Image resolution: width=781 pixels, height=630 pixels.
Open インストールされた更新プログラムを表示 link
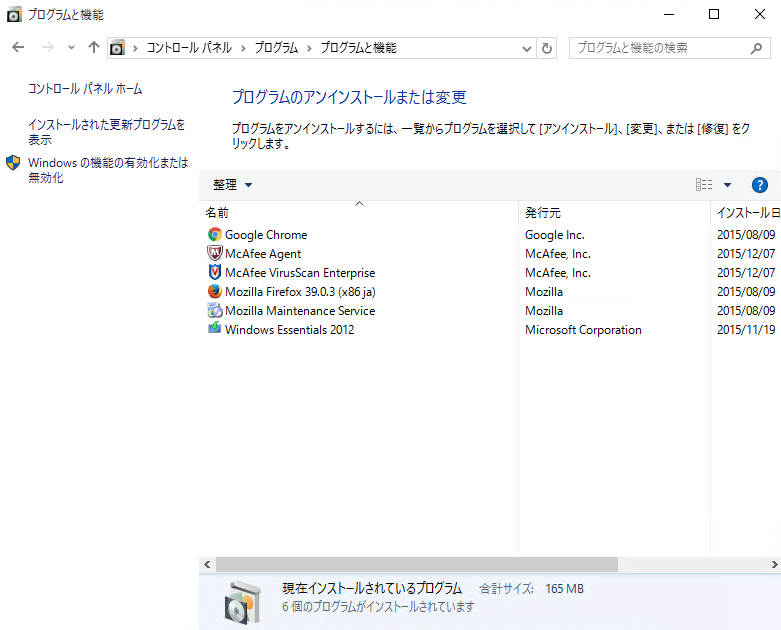107,131
